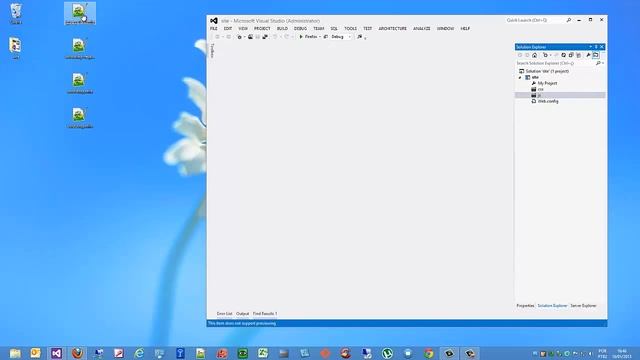The height and width of the screenshot is (360, 640).
Task: Click the Visual Studio taskbar icon
Action: pyautogui.click(x=56, y=353)
